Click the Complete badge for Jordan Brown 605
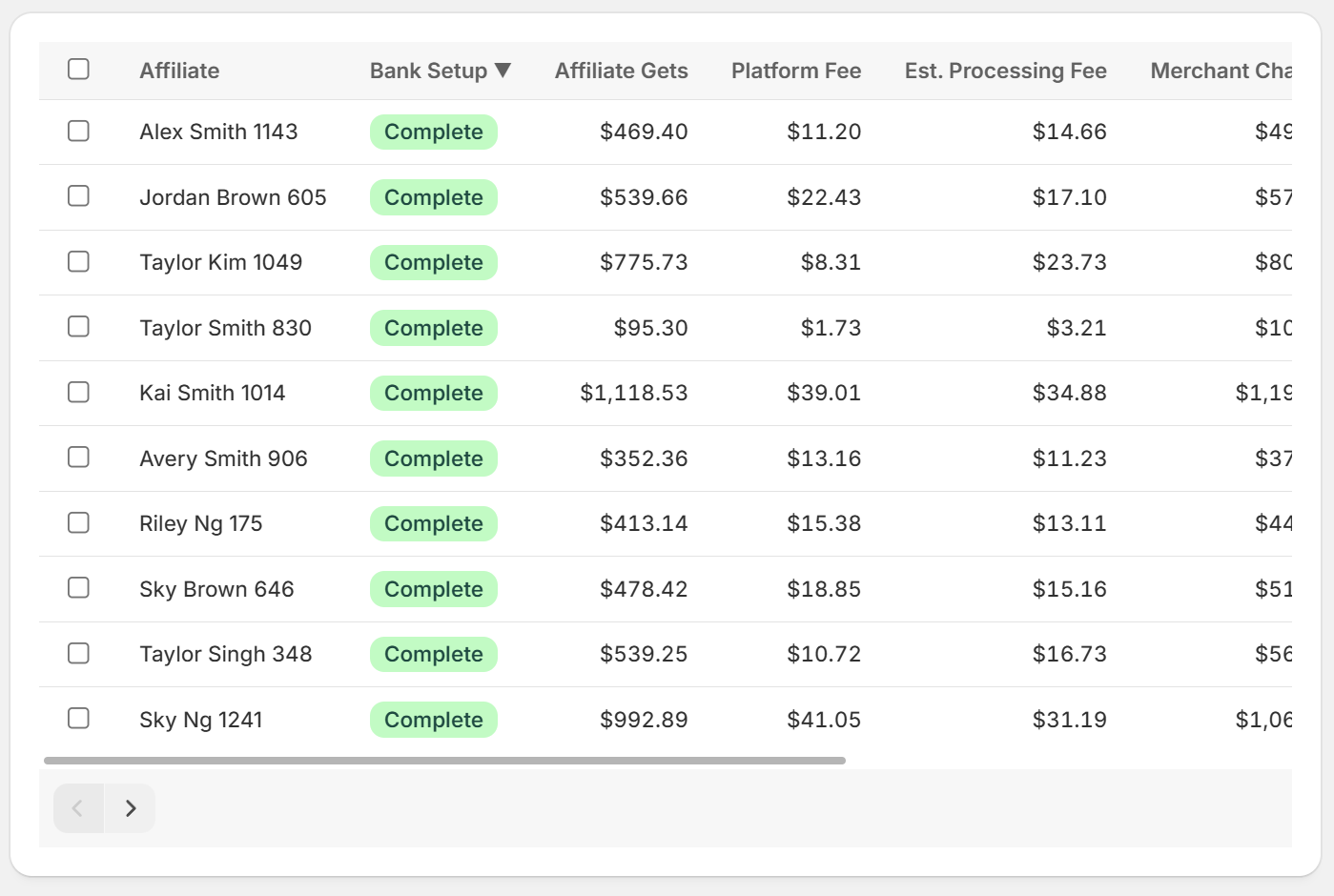 pos(433,197)
